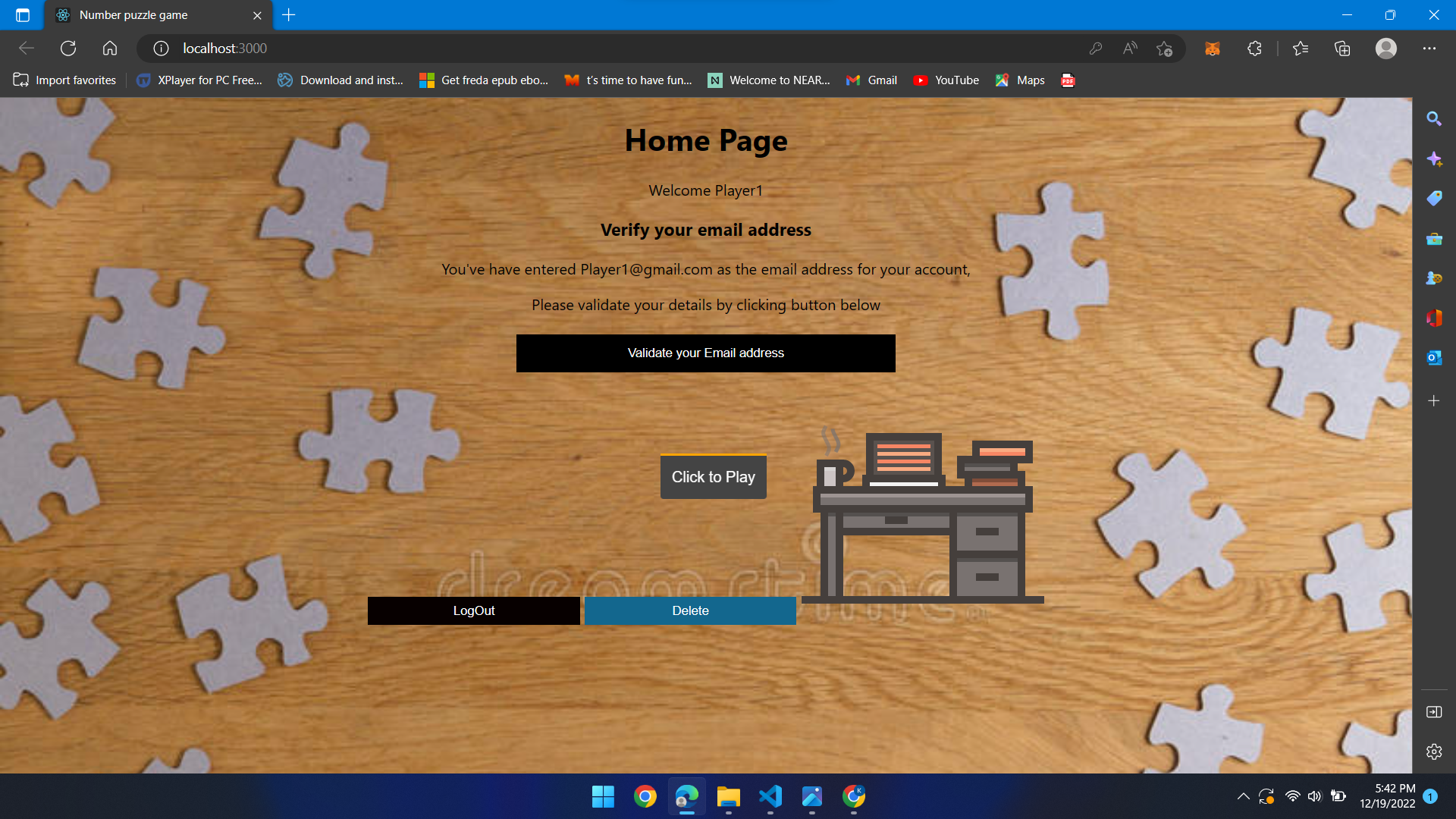Image resolution: width=1456 pixels, height=819 pixels.
Task: Click the back arrow in the browser toolbar
Action: point(27,49)
